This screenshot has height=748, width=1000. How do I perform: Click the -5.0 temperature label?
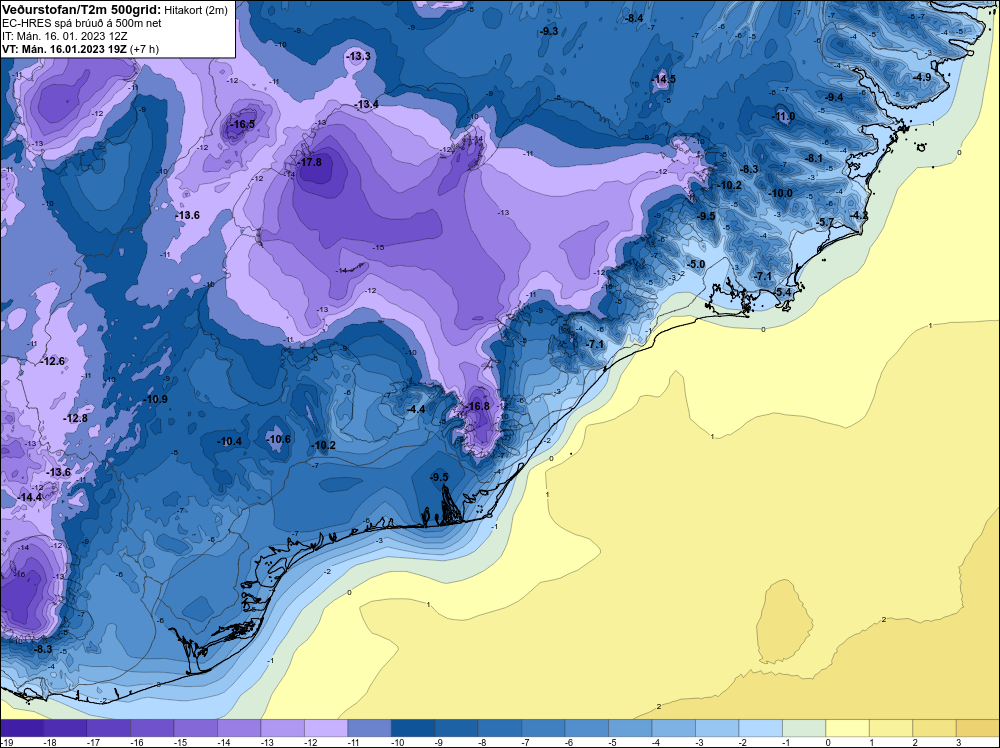tap(696, 264)
